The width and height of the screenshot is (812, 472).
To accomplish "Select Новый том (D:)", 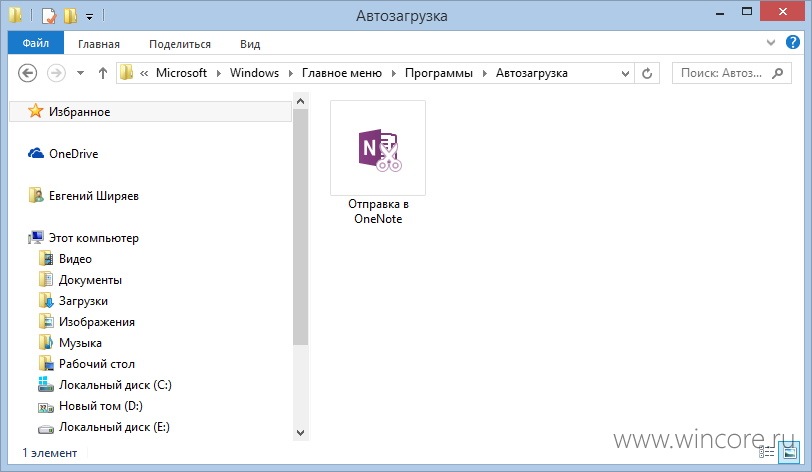I will (x=101, y=406).
